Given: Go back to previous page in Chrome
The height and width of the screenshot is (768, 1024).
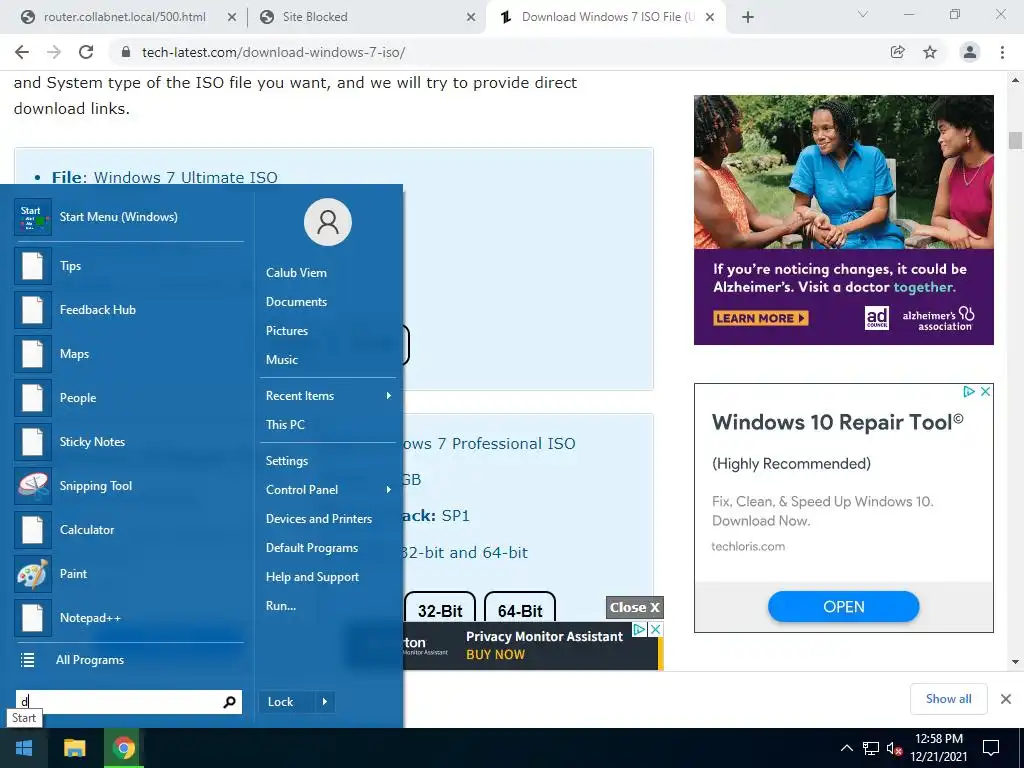Looking at the screenshot, I should [22, 52].
